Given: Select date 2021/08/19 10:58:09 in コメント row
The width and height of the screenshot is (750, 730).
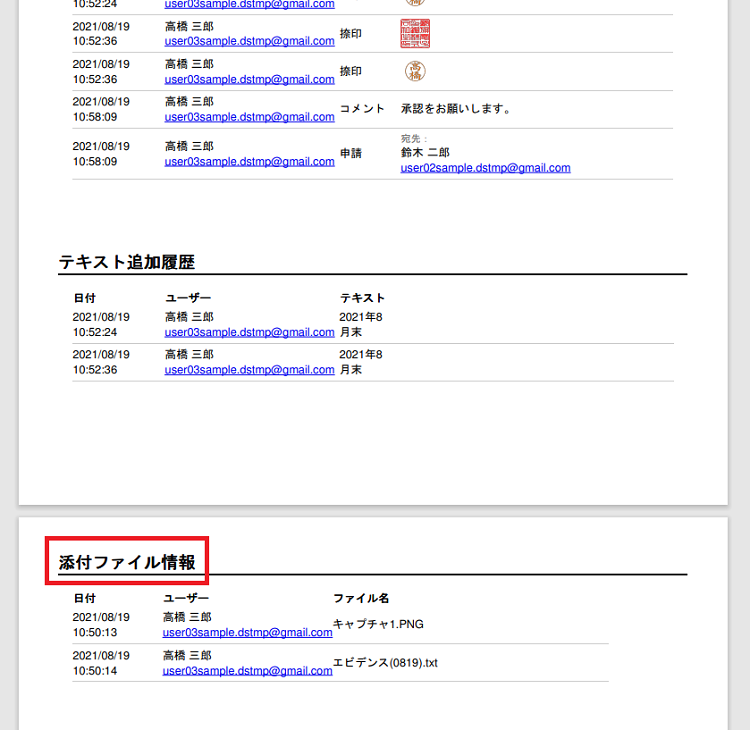Looking at the screenshot, I should pos(101,109).
